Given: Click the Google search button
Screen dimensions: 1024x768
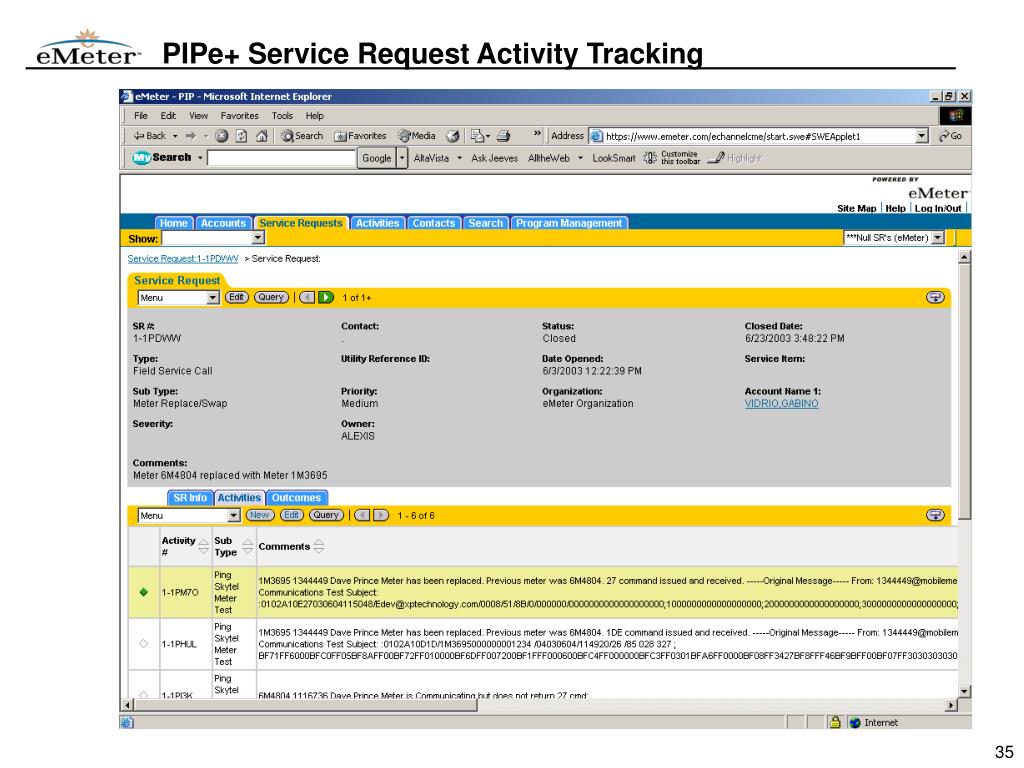Looking at the screenshot, I should click(377, 157).
